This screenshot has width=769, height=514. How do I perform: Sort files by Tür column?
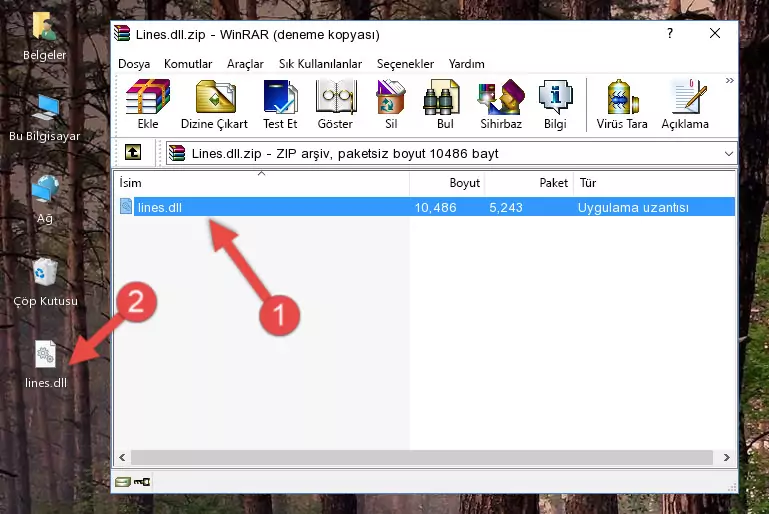(x=654, y=183)
